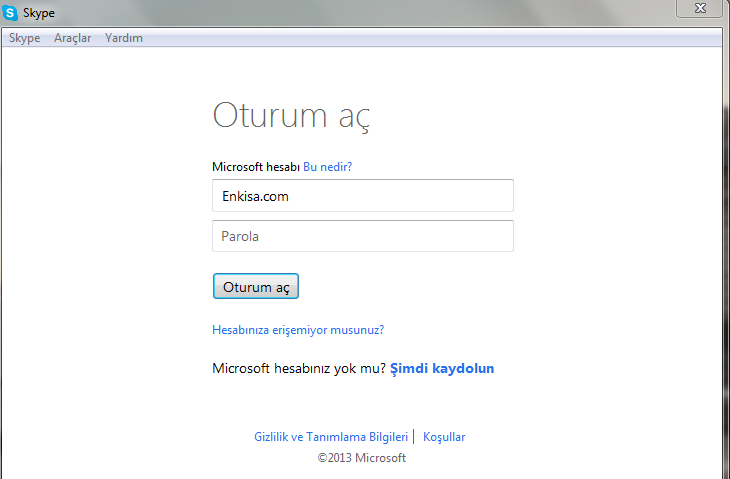Click the 'Bu nedir?' link

pos(327,167)
